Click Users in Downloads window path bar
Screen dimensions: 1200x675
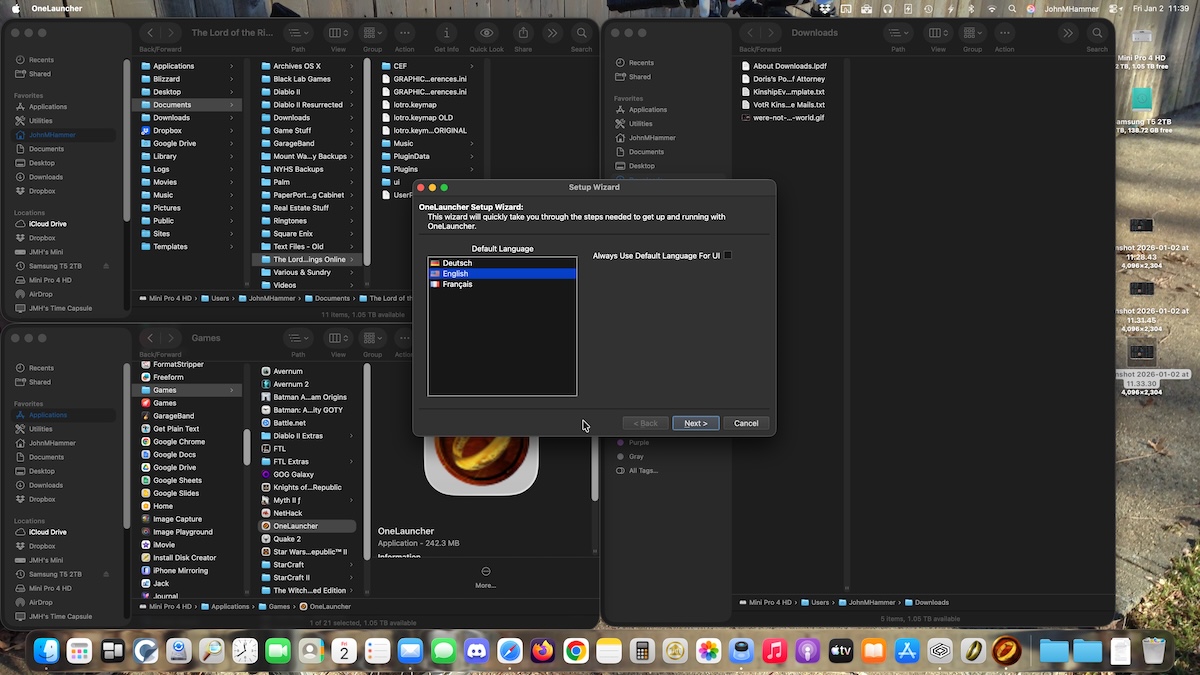click(820, 603)
